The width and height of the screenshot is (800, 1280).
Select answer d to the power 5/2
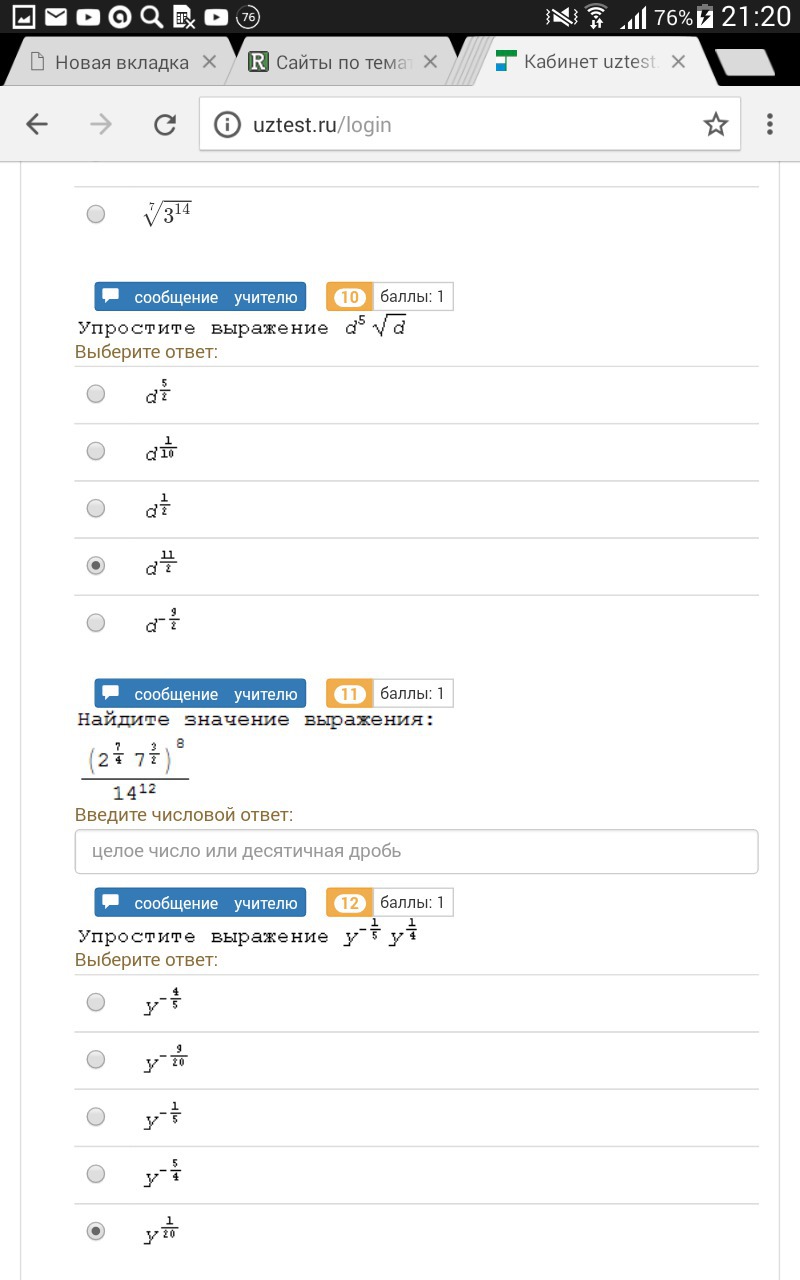point(96,394)
